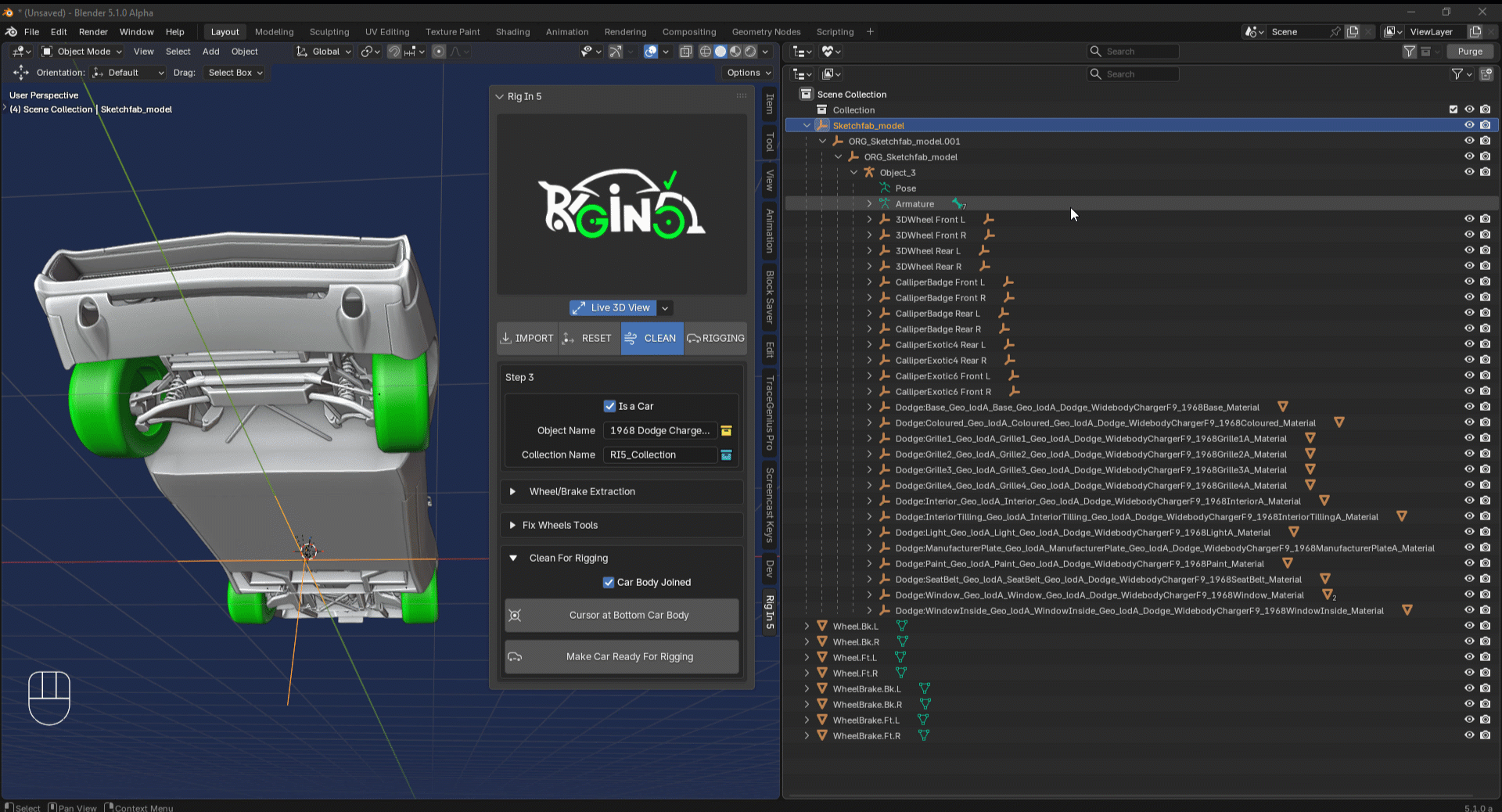Screen dimensions: 1502x812
Task: Select the Wheel.Bk.L item in outliner
Action: click(x=855, y=627)
